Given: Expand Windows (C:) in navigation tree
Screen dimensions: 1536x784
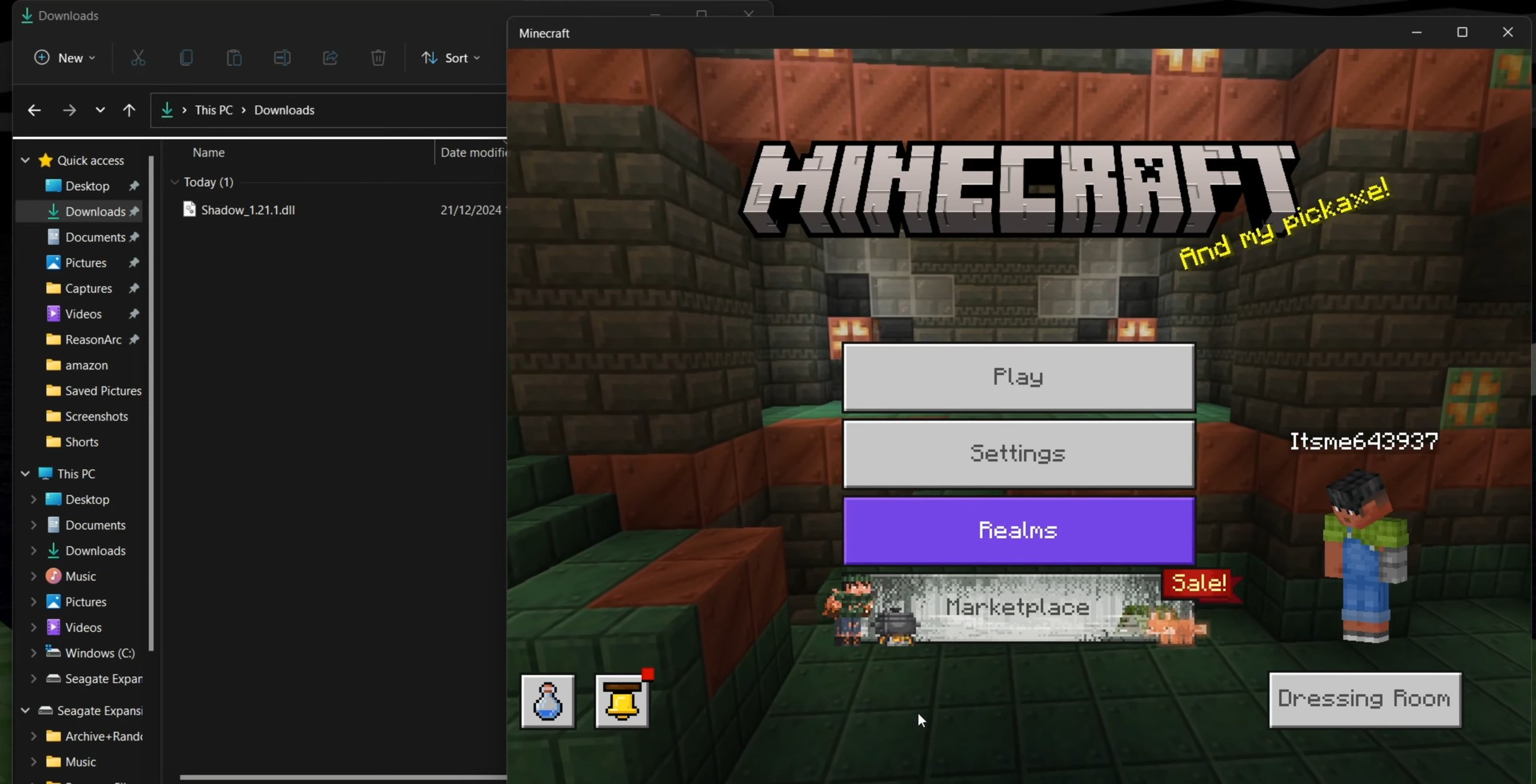Looking at the screenshot, I should [34, 653].
